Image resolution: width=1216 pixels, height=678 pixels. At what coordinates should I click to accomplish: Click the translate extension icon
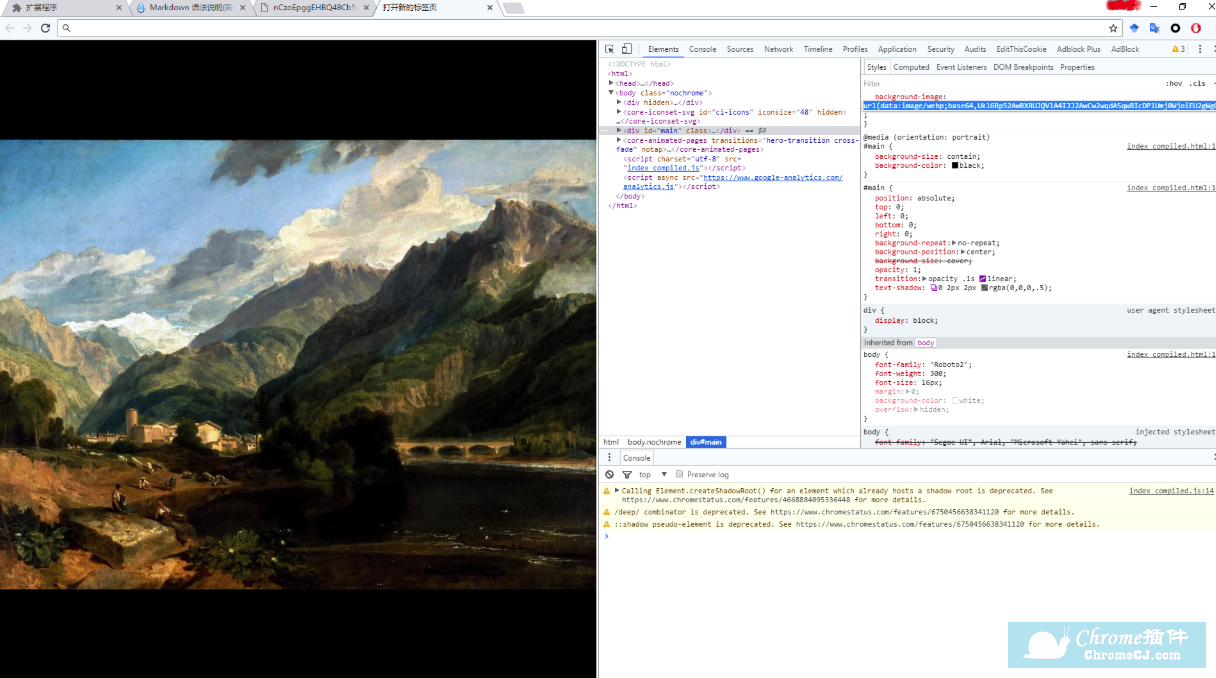[1155, 28]
